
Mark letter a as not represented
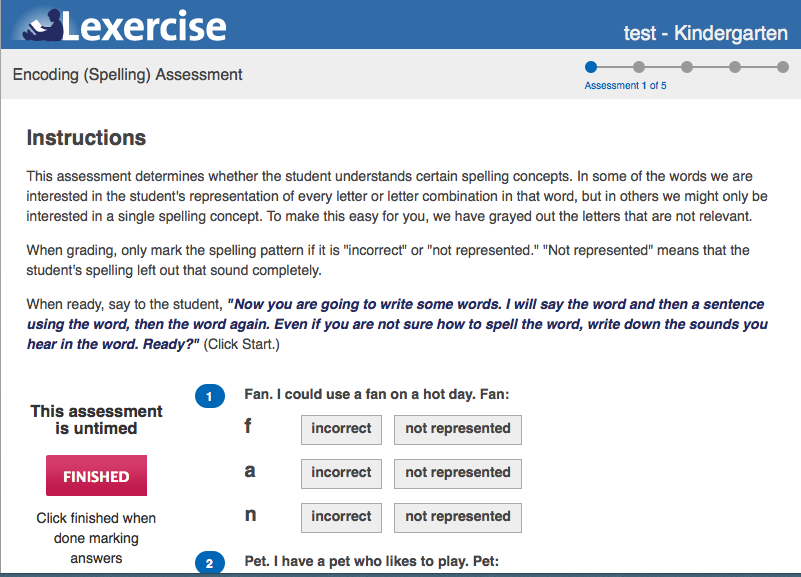click(x=458, y=473)
